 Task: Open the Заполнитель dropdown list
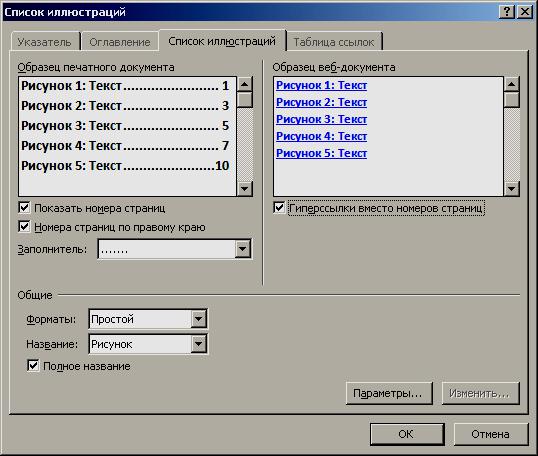243,249
